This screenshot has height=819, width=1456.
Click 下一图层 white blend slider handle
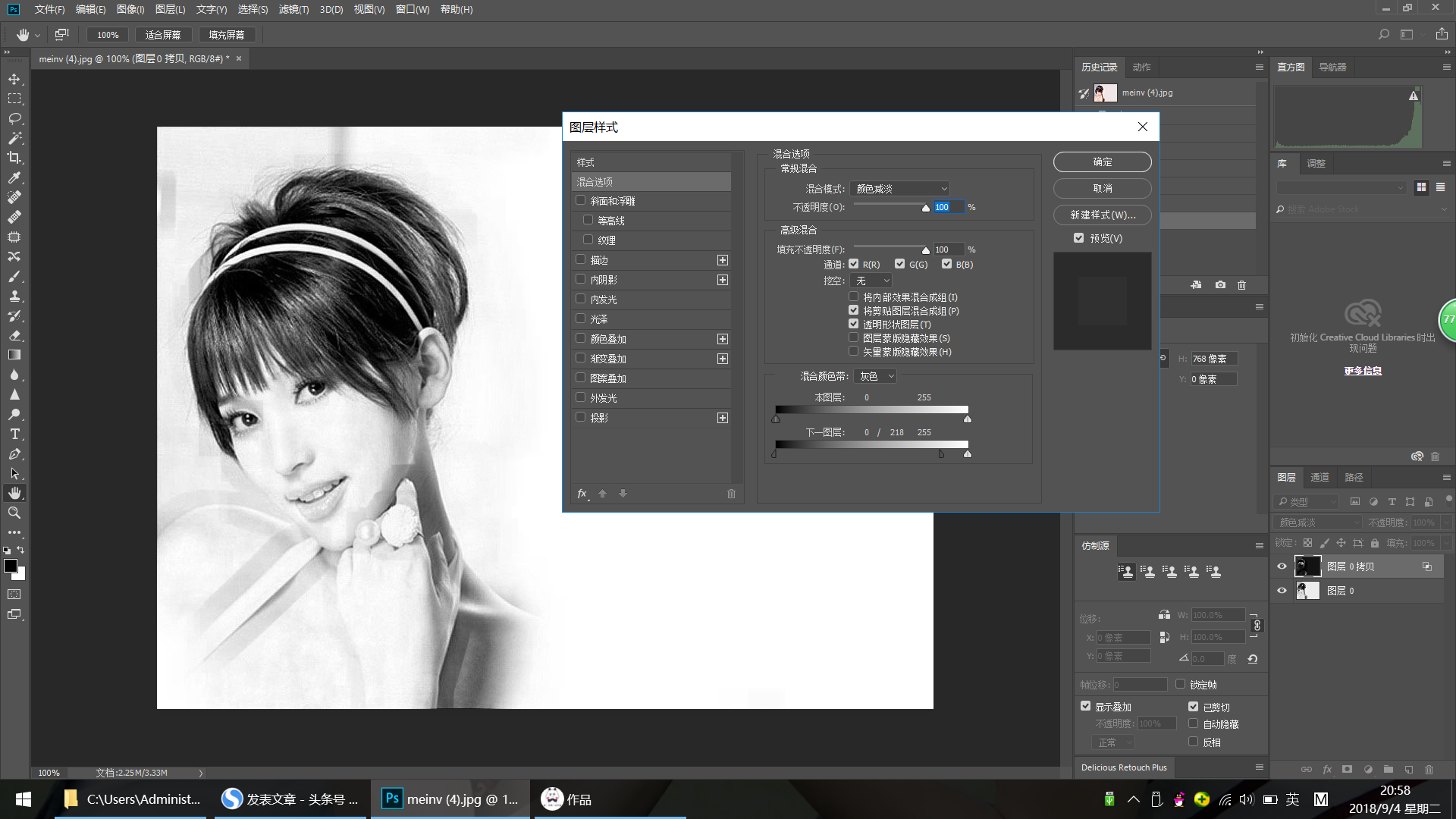[x=967, y=454]
